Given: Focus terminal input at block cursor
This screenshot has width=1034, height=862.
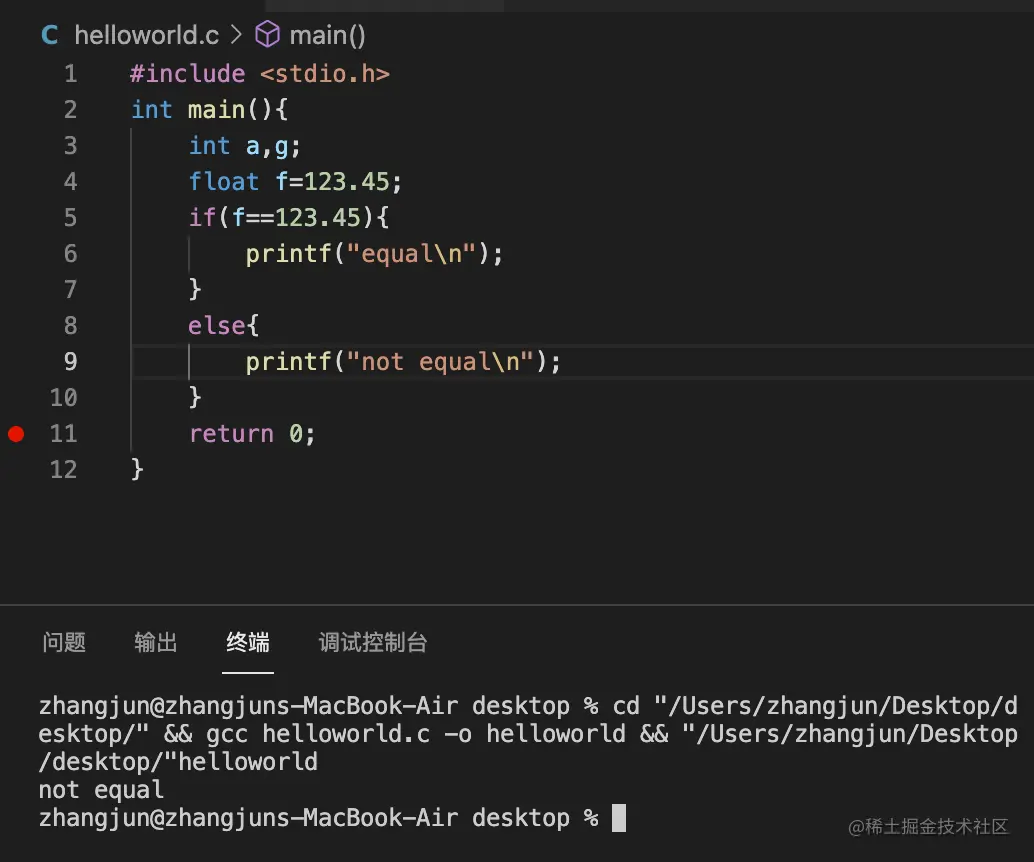Looking at the screenshot, I should pos(619,818).
